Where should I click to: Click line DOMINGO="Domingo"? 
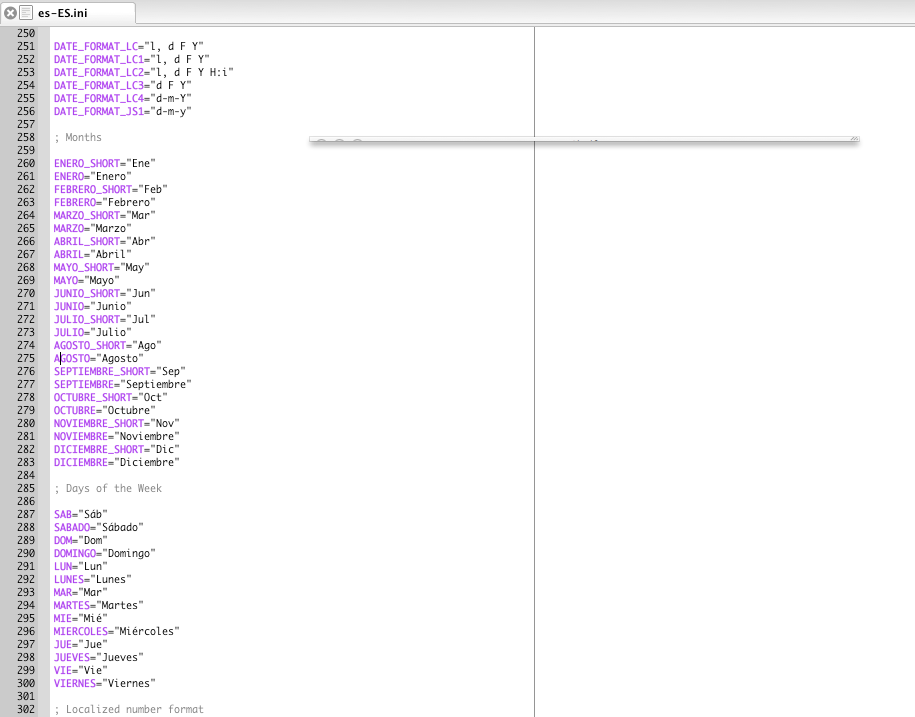[x=104, y=553]
